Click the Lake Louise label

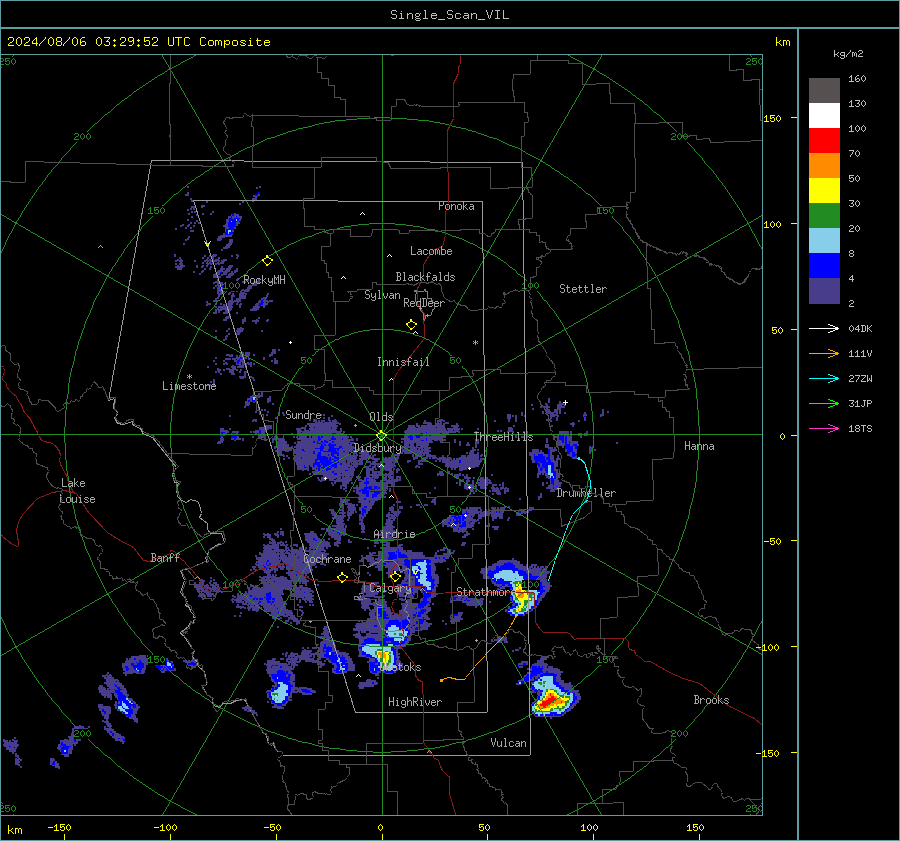click(77, 491)
